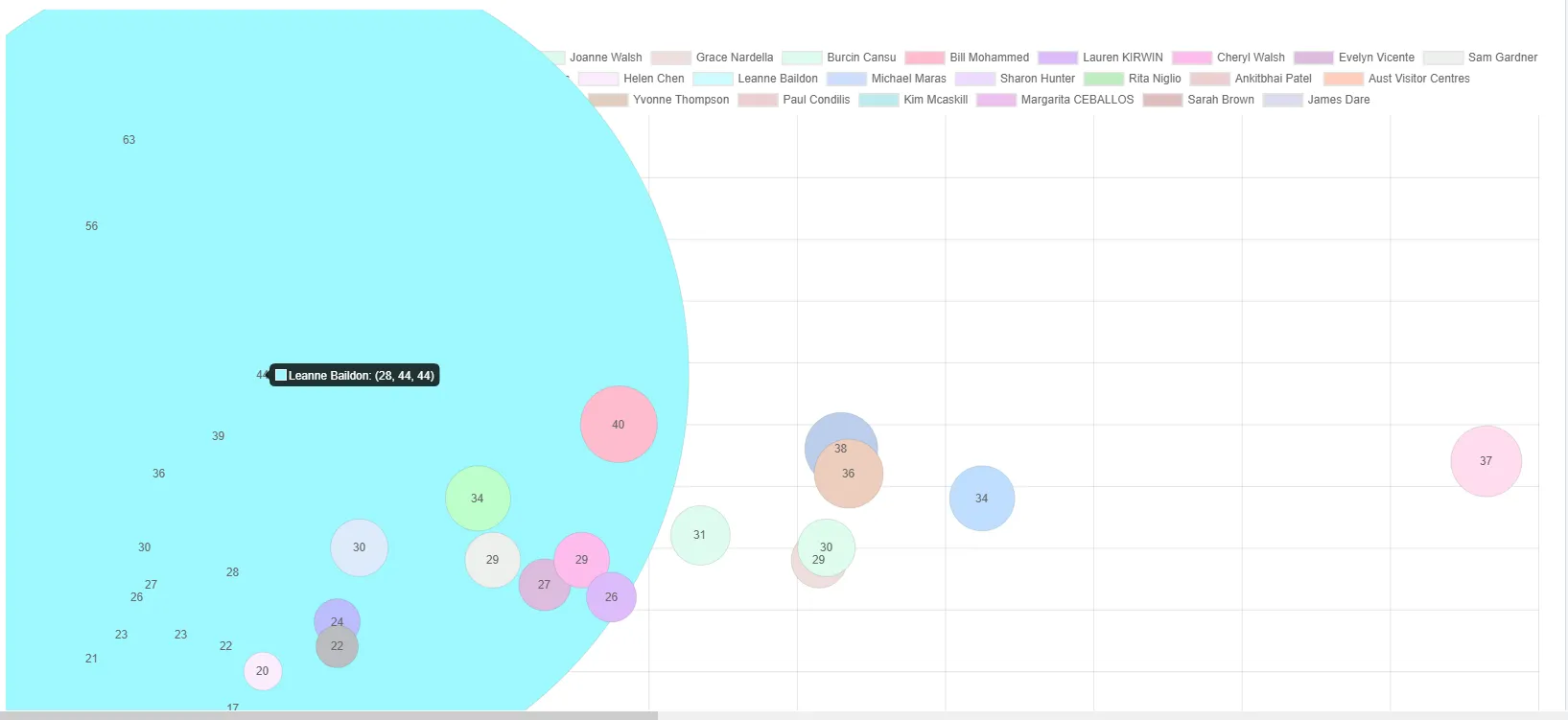This screenshot has width=1568, height=720.
Task: Click the pale blue bubble labeled 30
Action: tap(360, 547)
